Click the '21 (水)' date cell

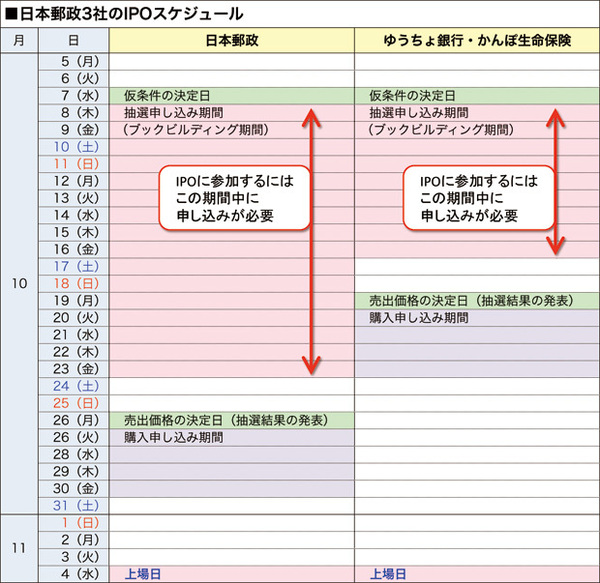coord(73,335)
